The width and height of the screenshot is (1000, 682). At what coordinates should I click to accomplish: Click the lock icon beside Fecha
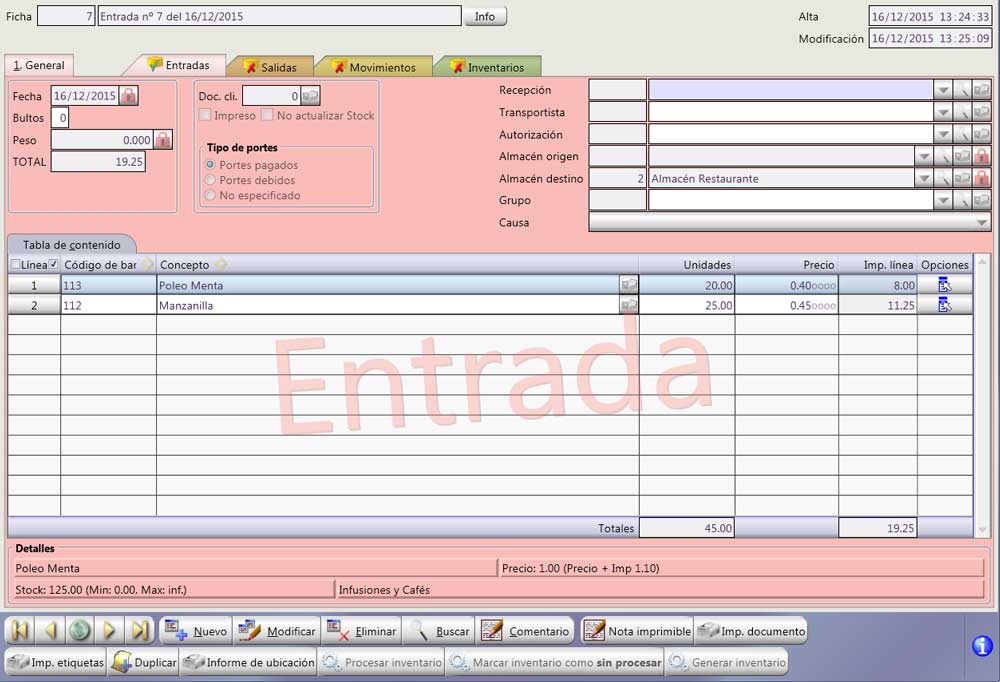[129, 96]
